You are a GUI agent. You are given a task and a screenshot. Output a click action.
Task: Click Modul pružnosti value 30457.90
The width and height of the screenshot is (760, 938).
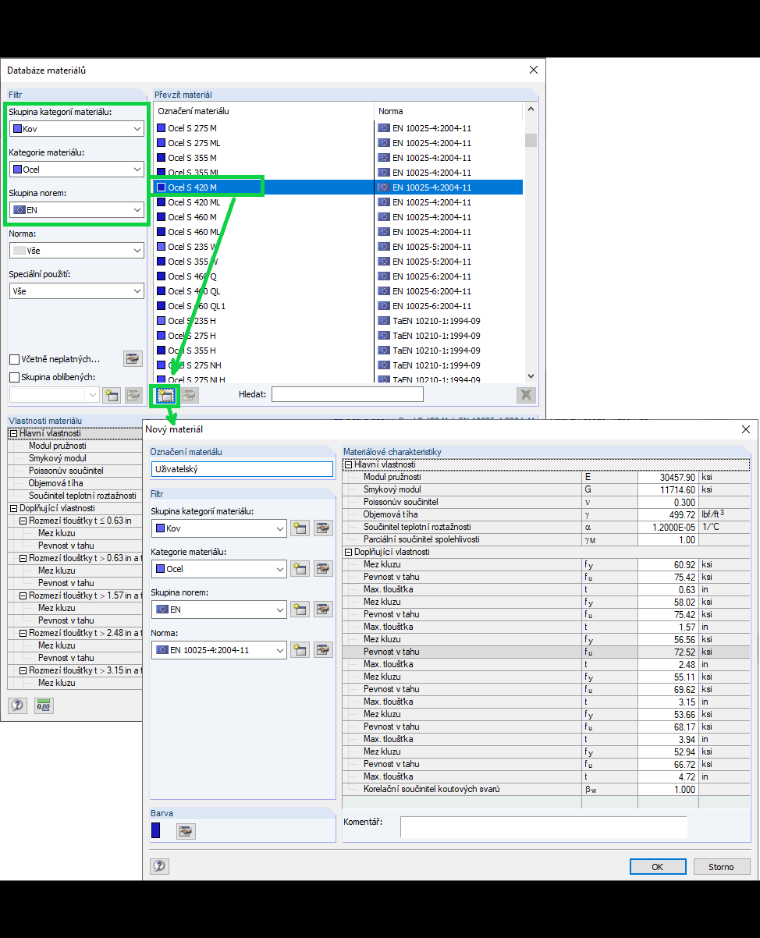point(668,477)
